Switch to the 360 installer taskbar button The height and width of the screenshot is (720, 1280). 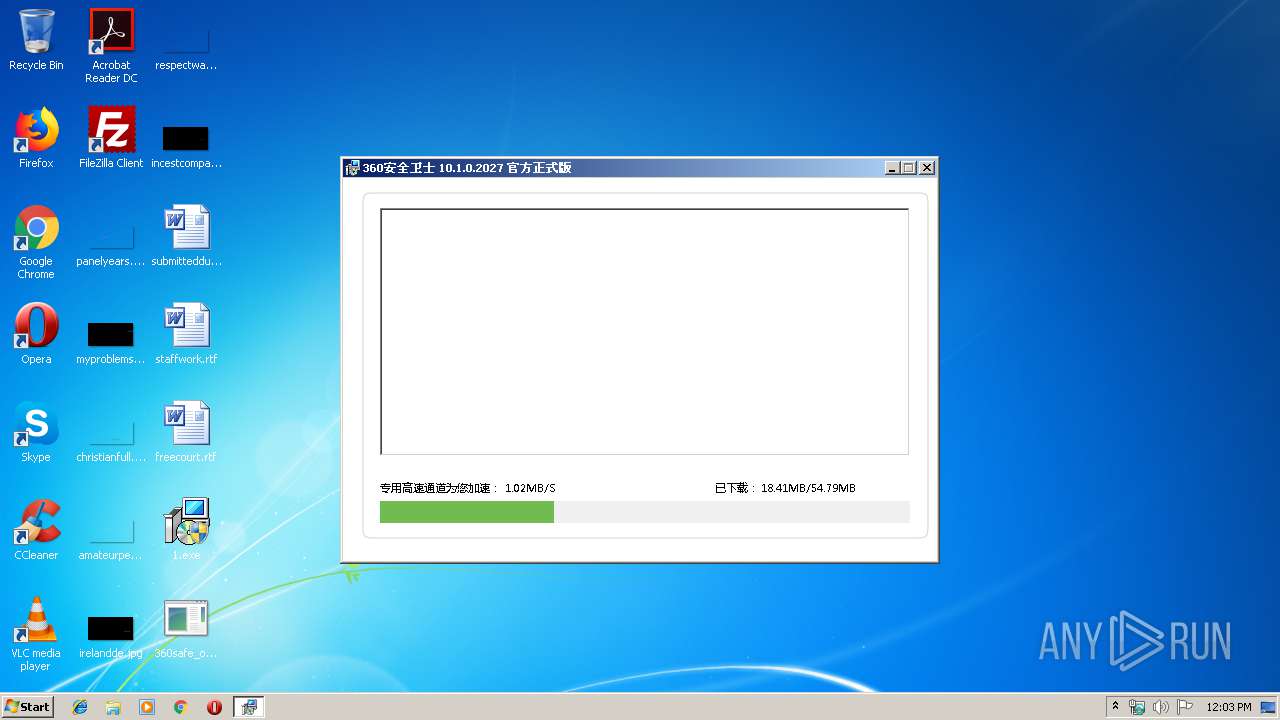point(248,707)
